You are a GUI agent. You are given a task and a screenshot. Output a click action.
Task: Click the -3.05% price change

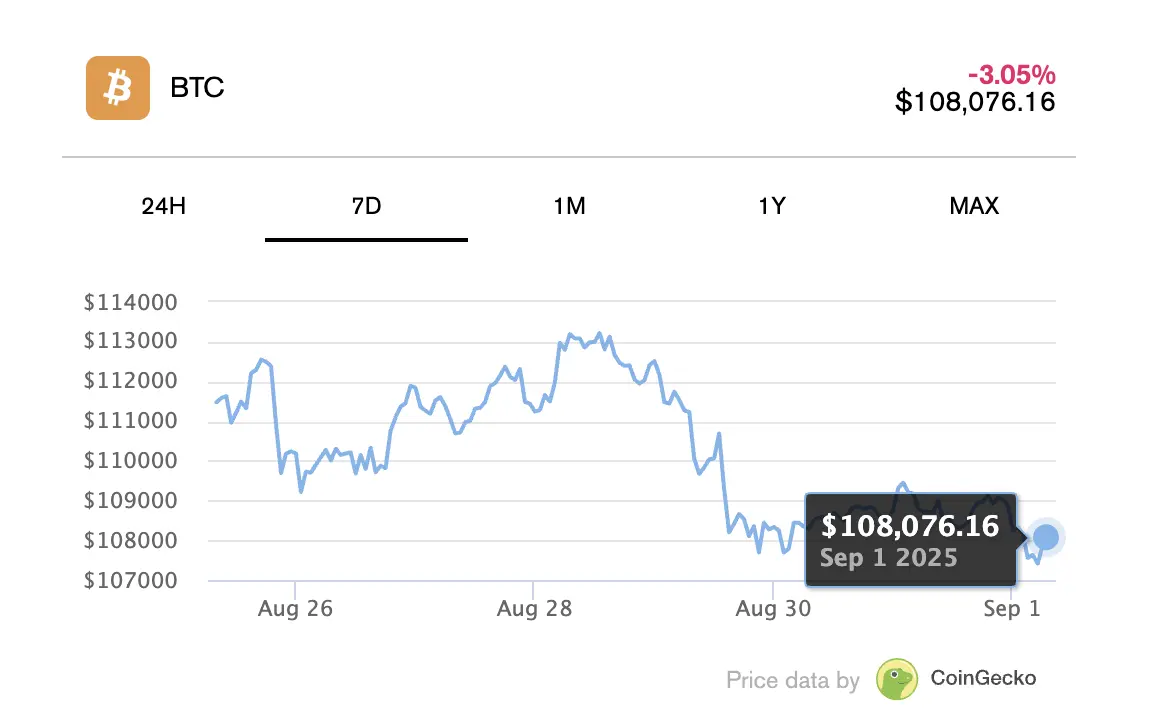(1011, 75)
